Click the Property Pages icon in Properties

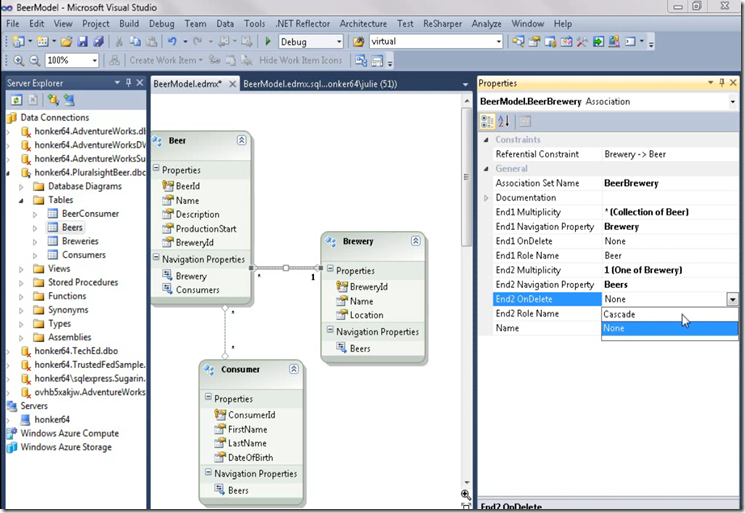525,122
